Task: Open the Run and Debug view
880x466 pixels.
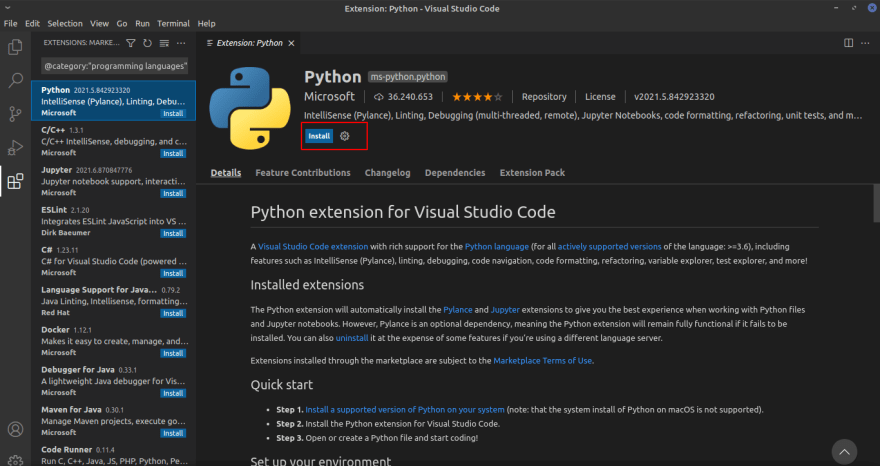Action: 15,147
